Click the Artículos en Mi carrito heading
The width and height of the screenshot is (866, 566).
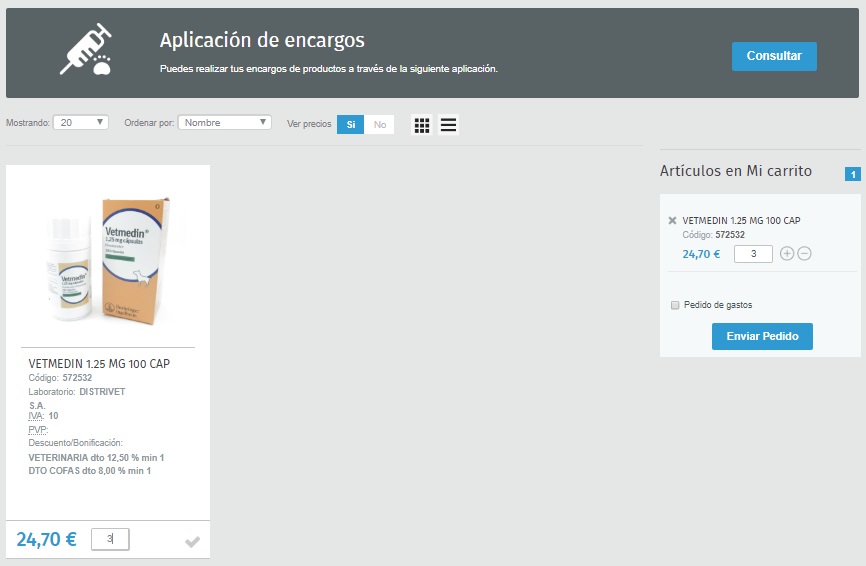tap(736, 171)
